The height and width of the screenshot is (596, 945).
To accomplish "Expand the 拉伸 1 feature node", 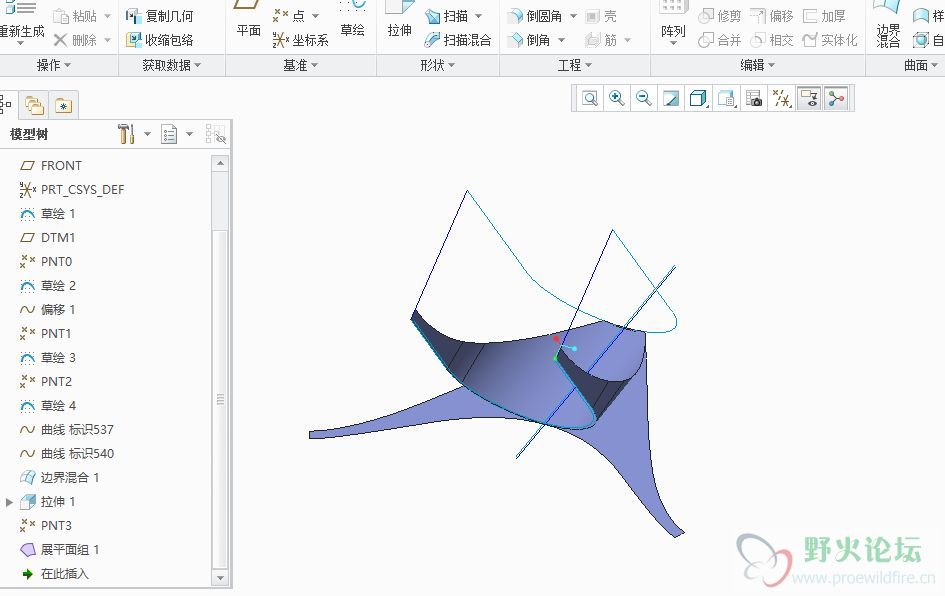I will [x=9, y=501].
